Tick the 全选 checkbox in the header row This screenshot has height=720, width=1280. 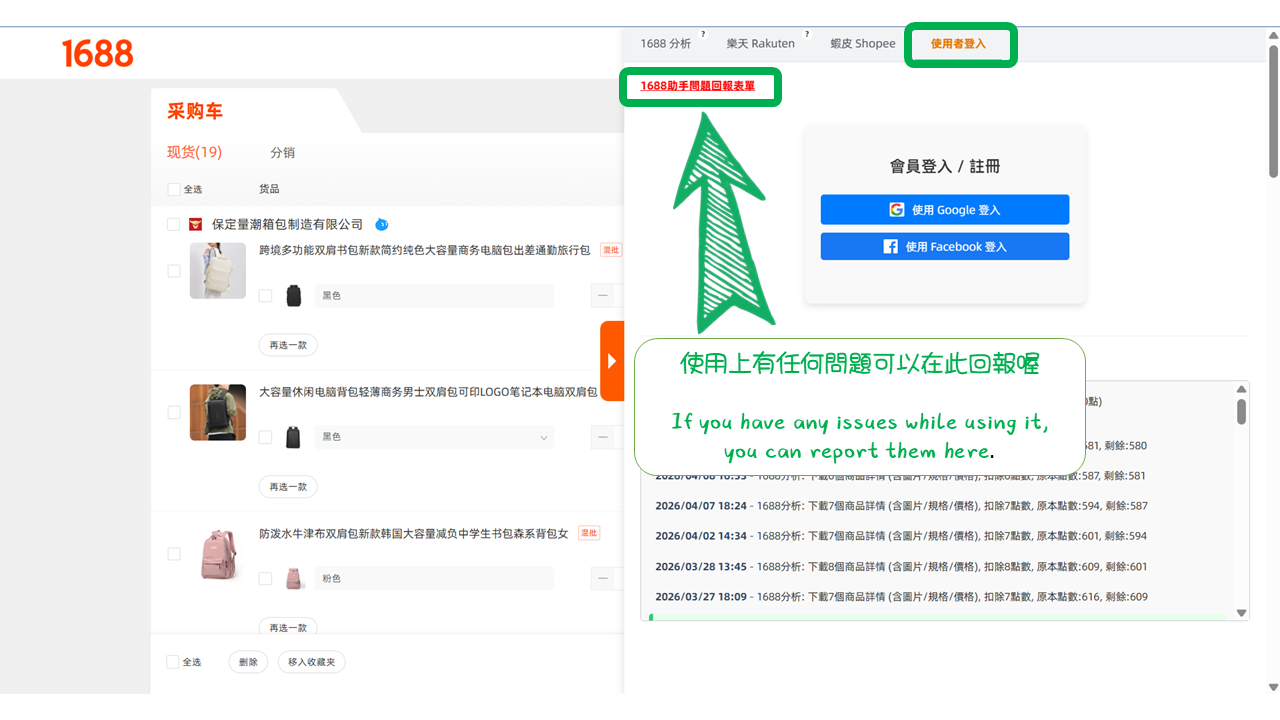coord(174,189)
